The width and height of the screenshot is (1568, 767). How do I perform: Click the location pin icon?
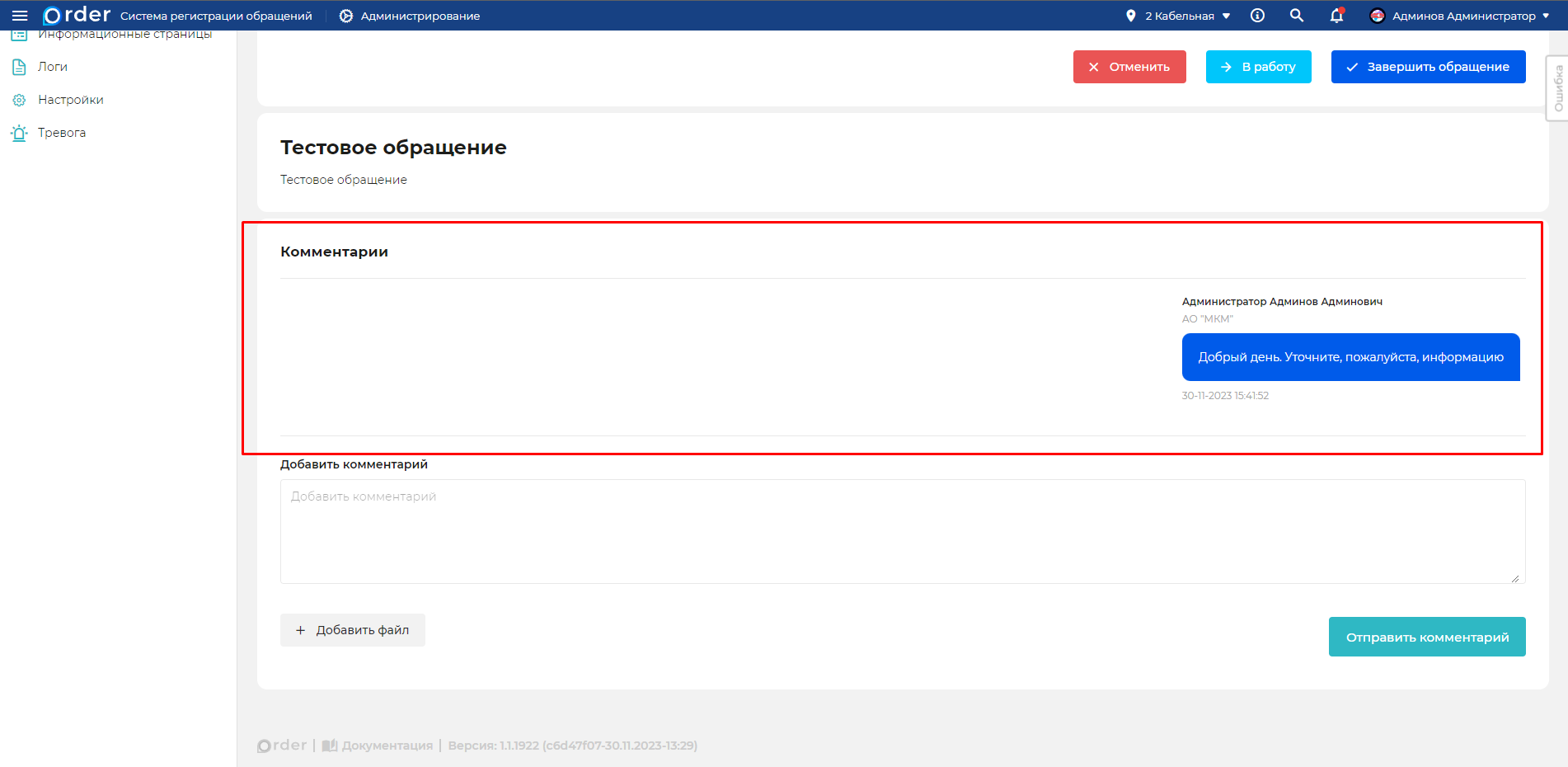[1130, 16]
